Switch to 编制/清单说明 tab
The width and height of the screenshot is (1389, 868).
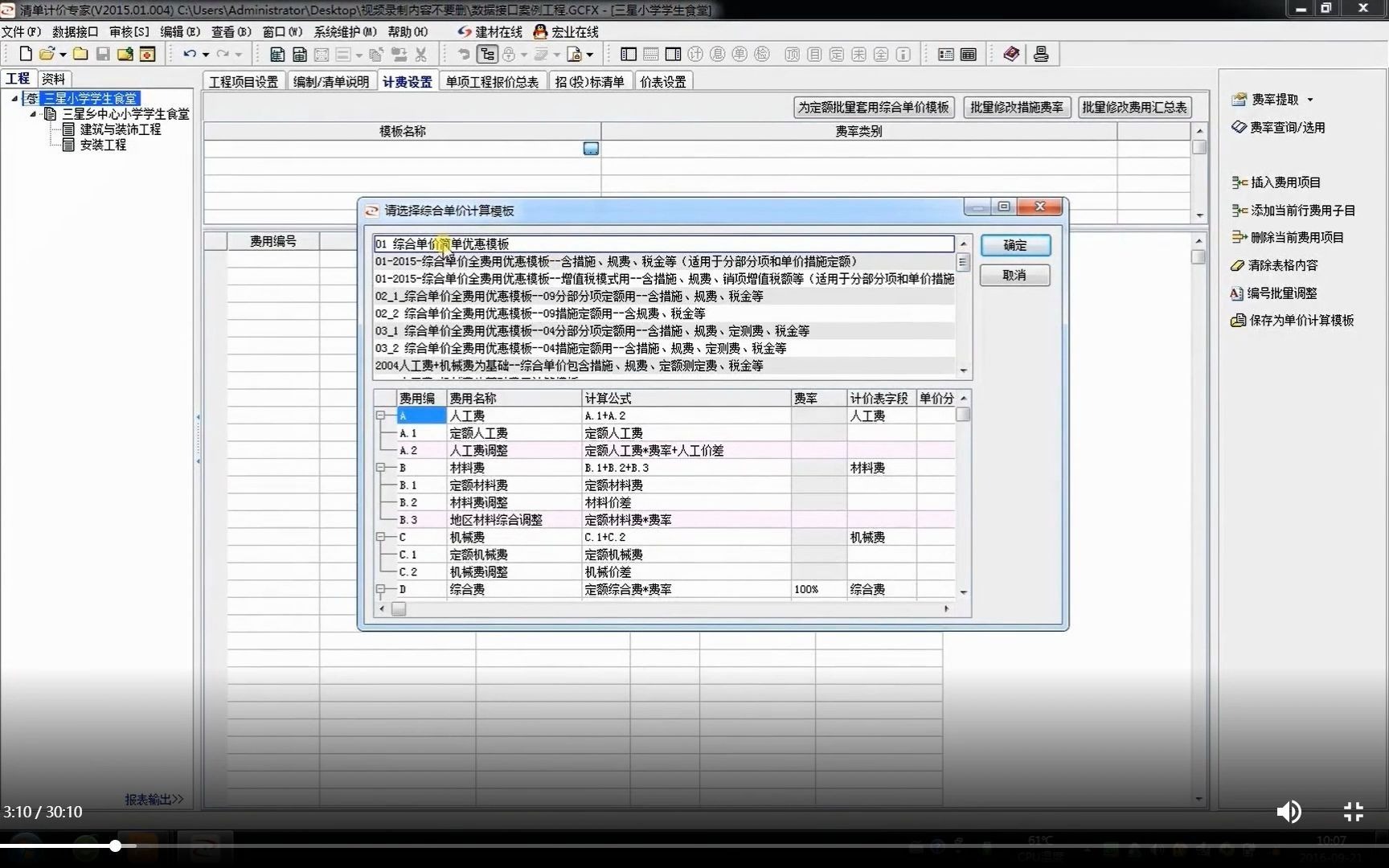click(330, 82)
